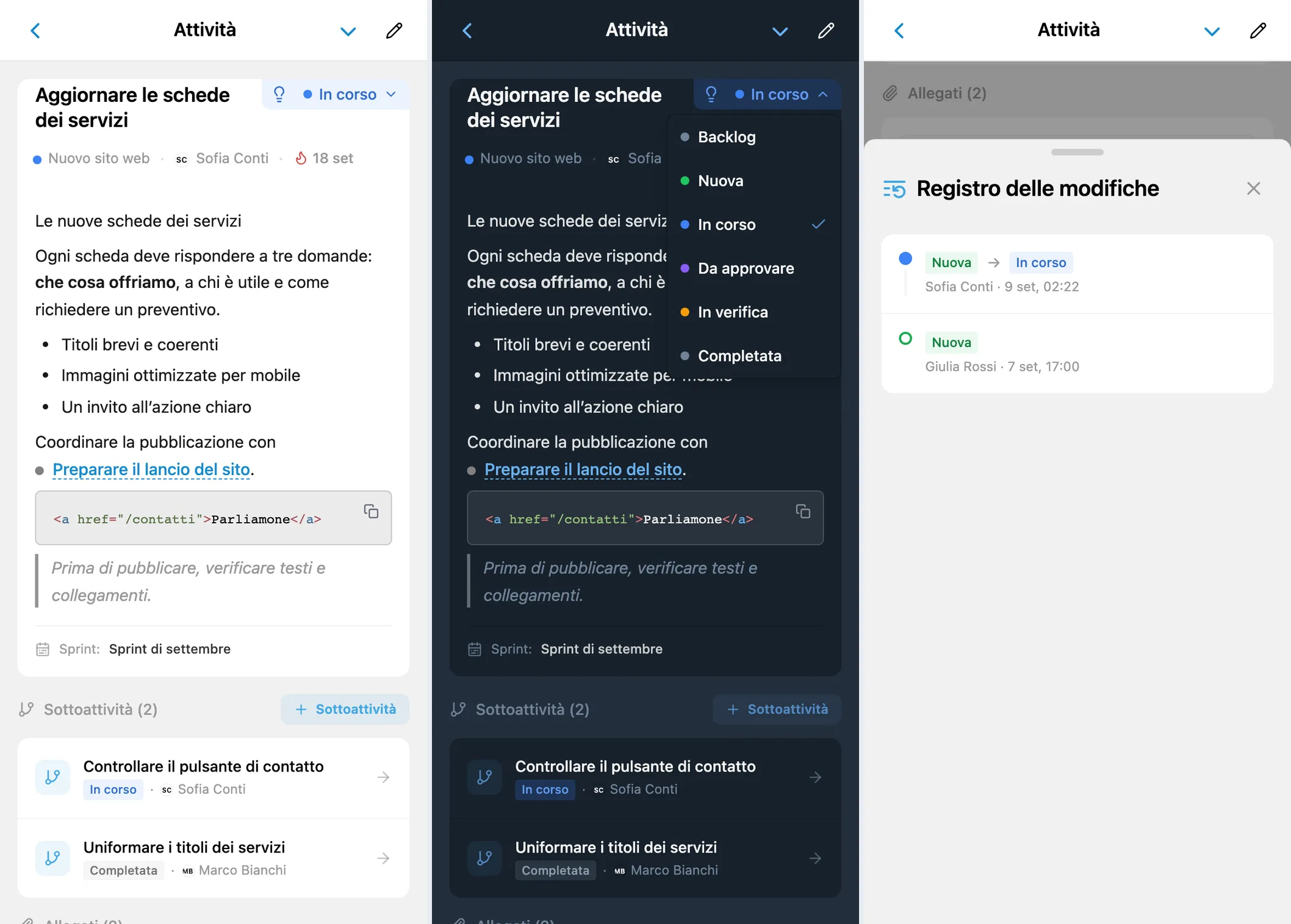Open 'Preparare il lancio del sito' link in light panel
The height and width of the screenshot is (924, 1291).
click(x=151, y=470)
